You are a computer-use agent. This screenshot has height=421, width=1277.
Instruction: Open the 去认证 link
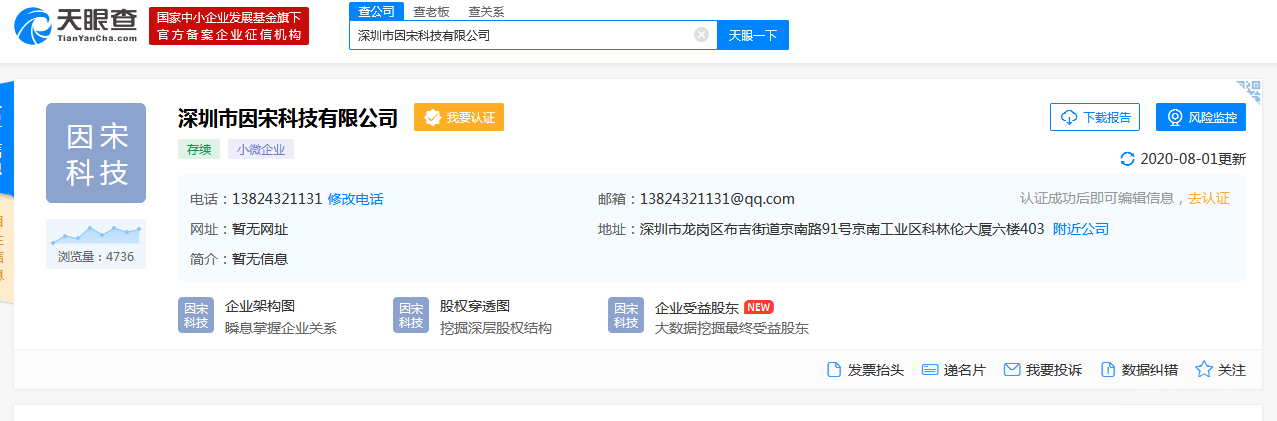tap(1209, 198)
